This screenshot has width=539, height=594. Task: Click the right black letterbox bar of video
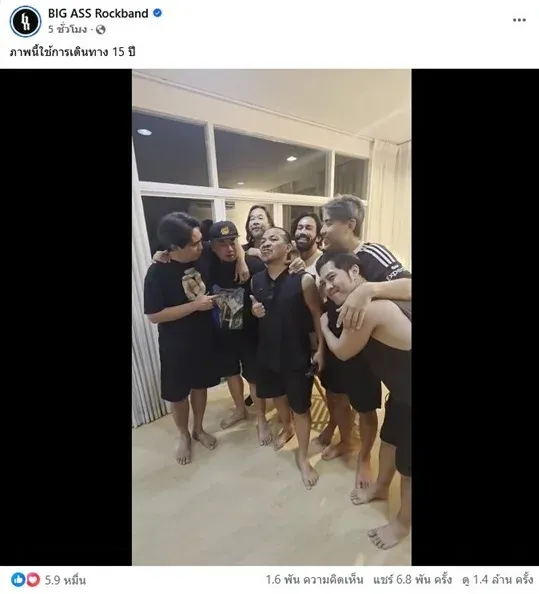[475, 317]
